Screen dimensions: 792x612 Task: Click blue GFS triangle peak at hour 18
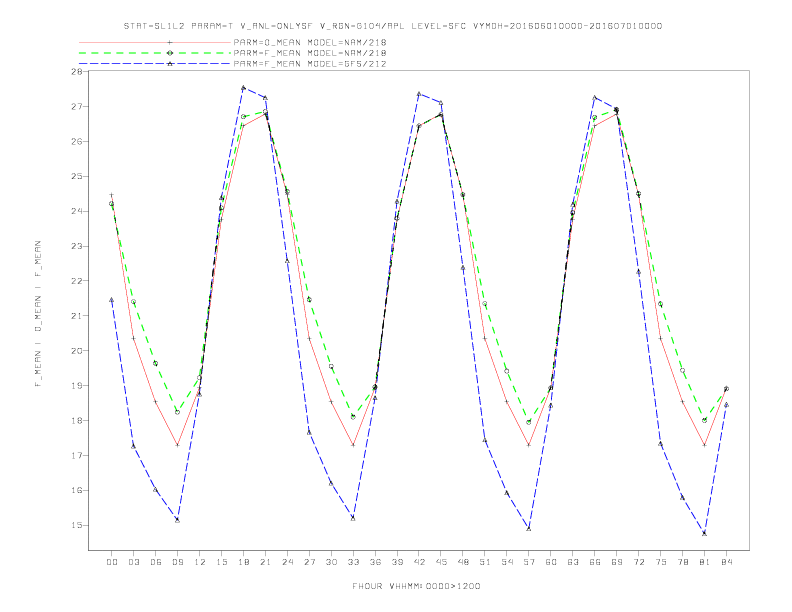(x=243, y=88)
